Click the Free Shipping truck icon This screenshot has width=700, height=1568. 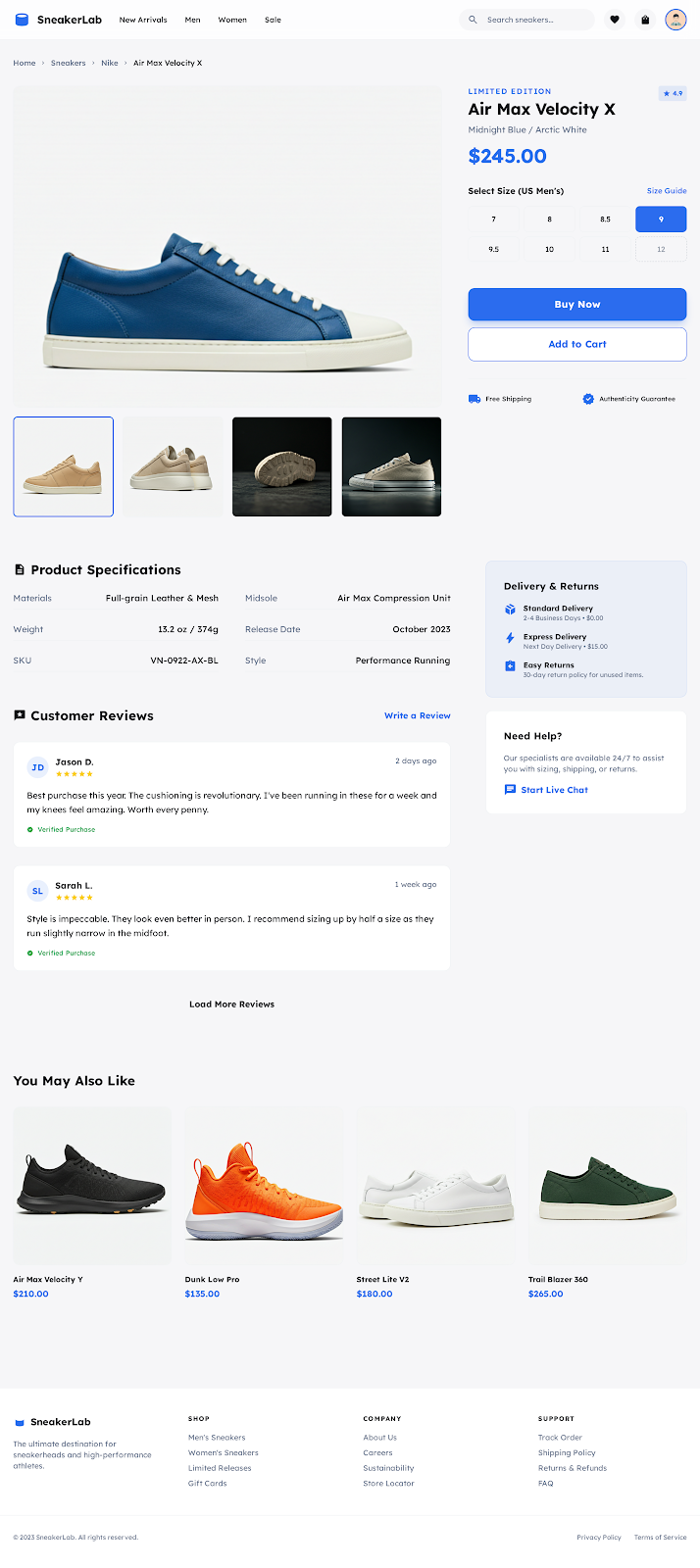pos(475,399)
